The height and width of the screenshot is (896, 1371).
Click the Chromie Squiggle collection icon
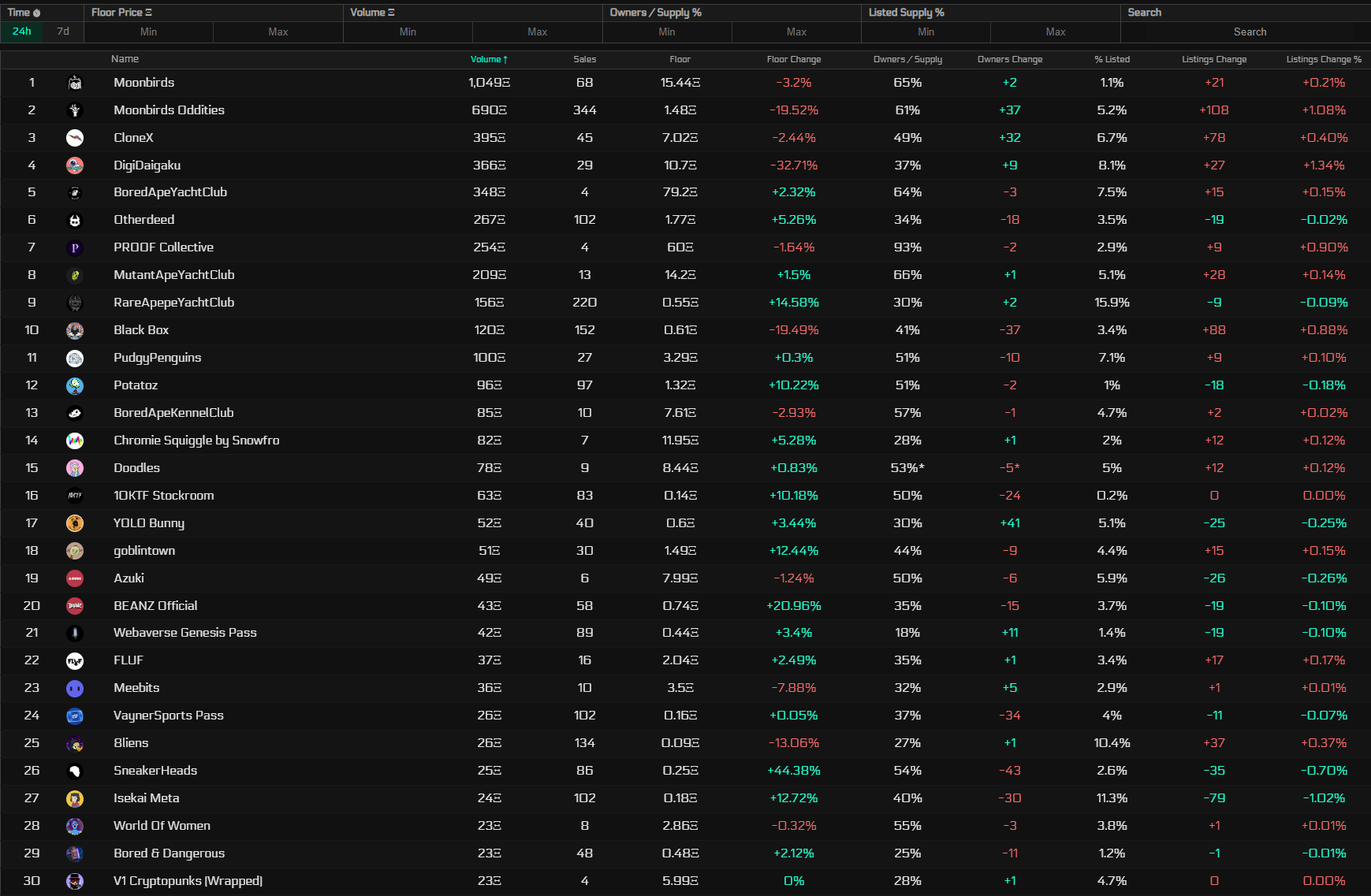tap(75, 441)
